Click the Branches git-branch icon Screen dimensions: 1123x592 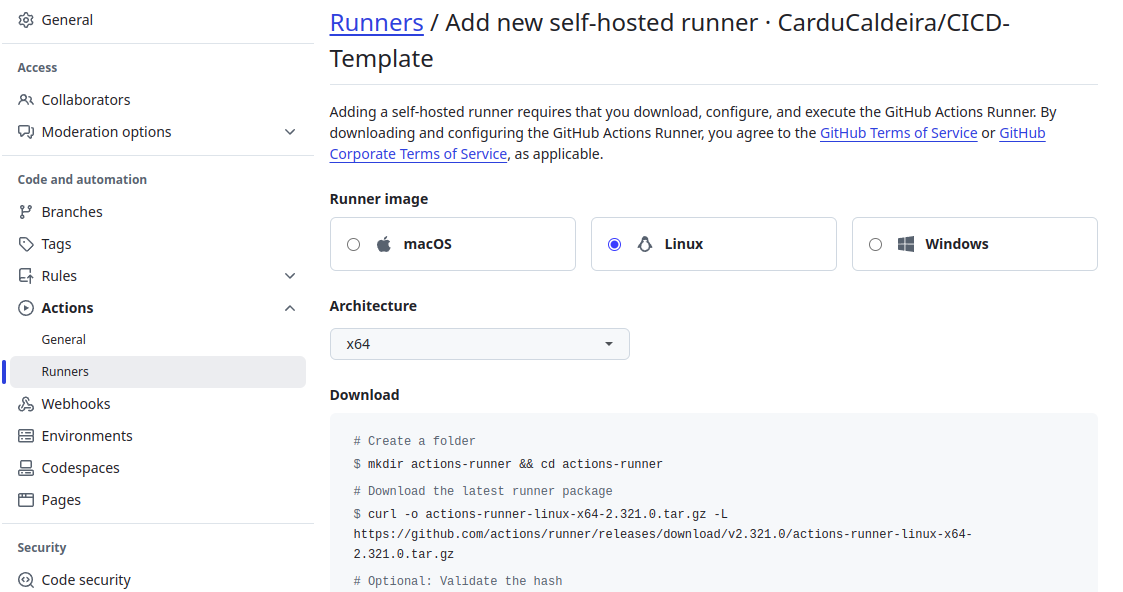26,212
